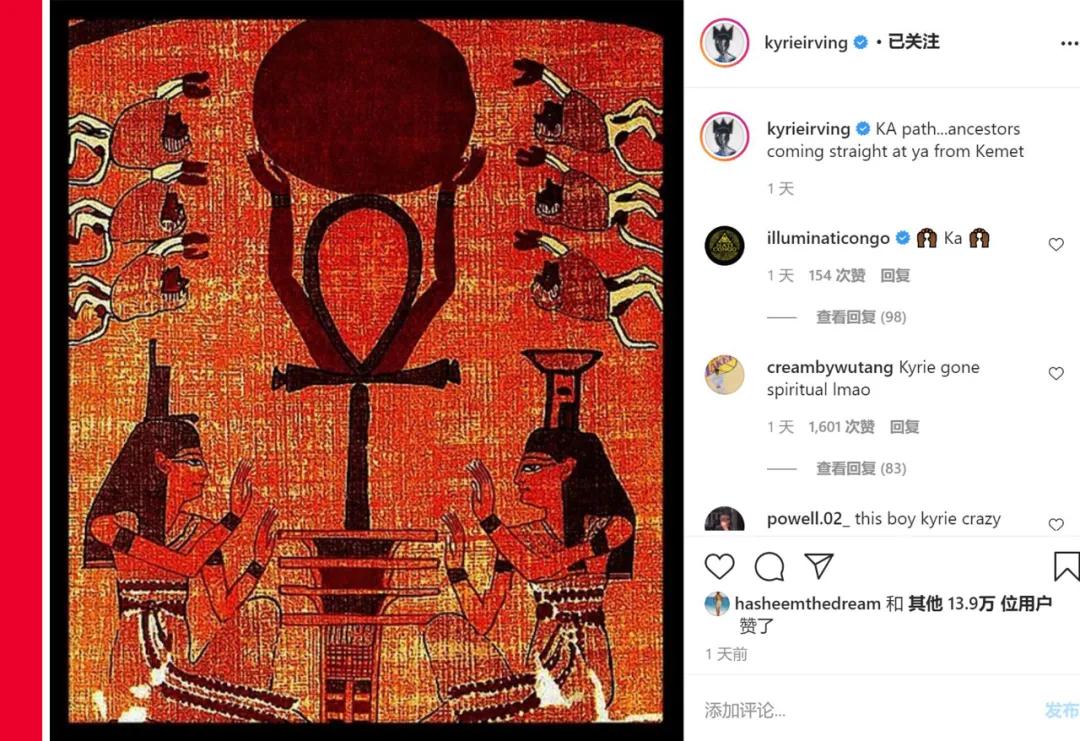
Task: Like the post with the heart icon
Action: (719, 566)
